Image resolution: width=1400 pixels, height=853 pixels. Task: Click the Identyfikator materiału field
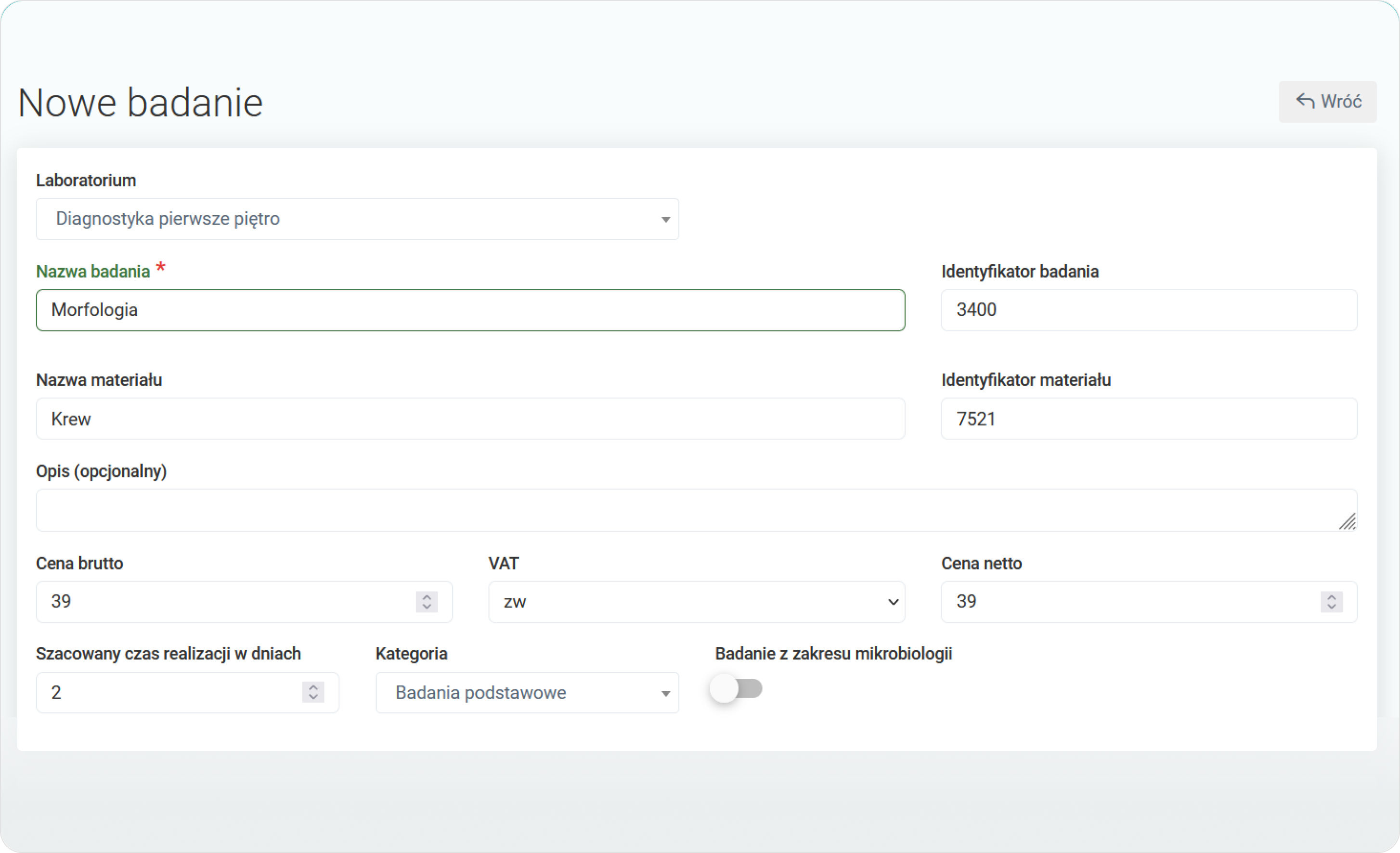(1148, 419)
